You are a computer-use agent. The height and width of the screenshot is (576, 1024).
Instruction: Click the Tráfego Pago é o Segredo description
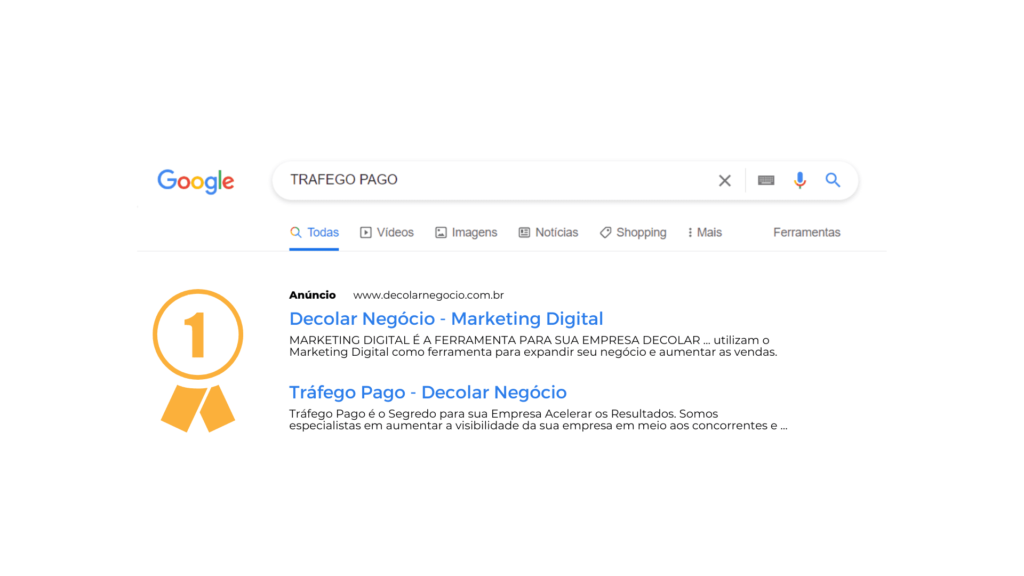pos(538,419)
